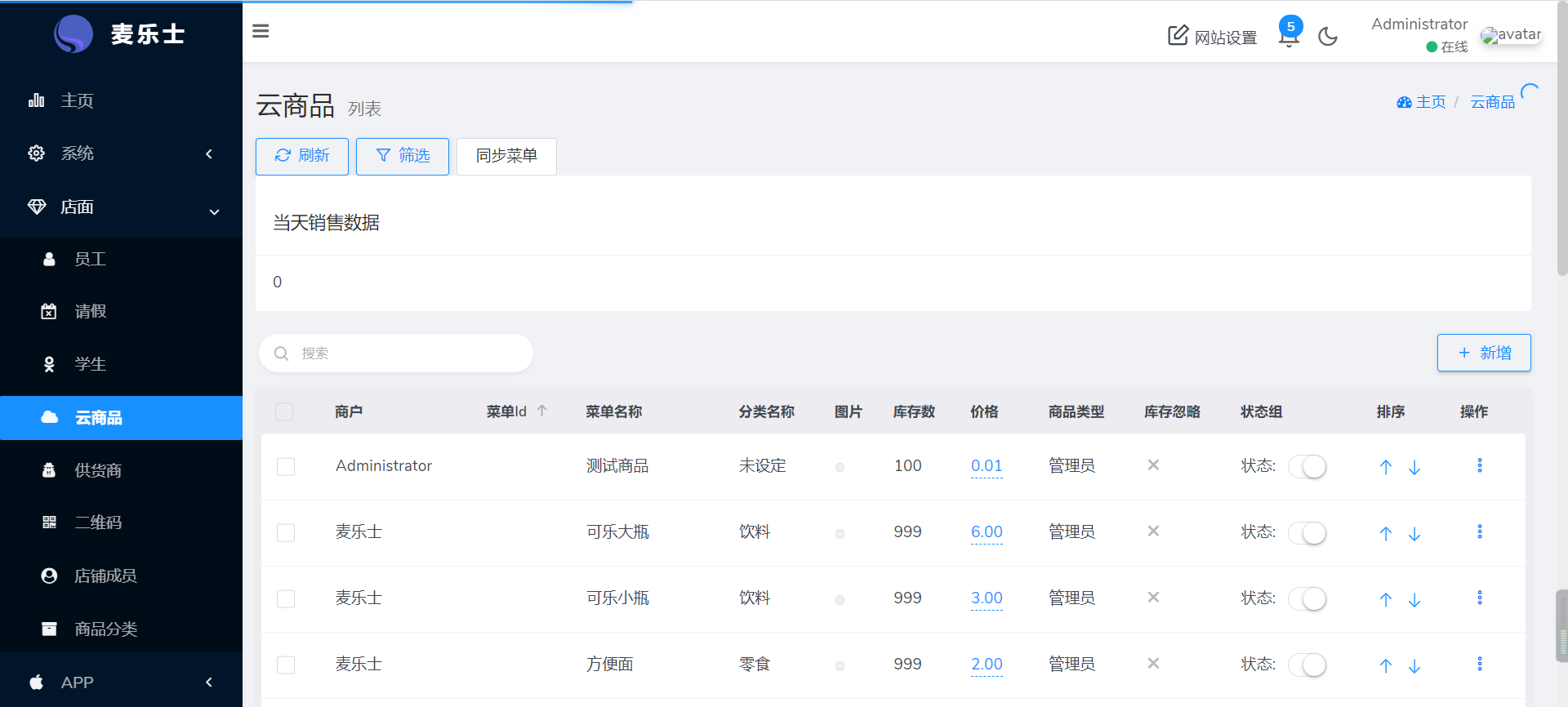The height and width of the screenshot is (707, 1568).
Task: Open actions menu for 测试商品 row
Action: (x=1480, y=465)
